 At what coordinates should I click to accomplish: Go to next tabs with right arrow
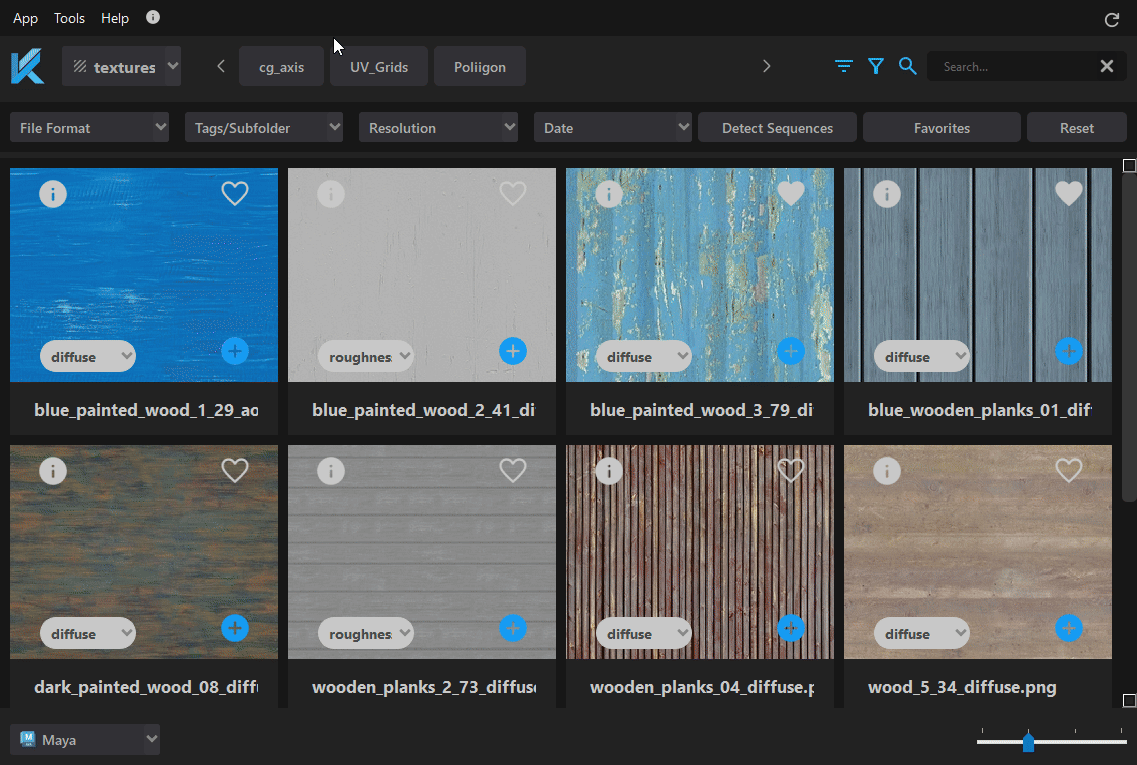click(x=766, y=66)
